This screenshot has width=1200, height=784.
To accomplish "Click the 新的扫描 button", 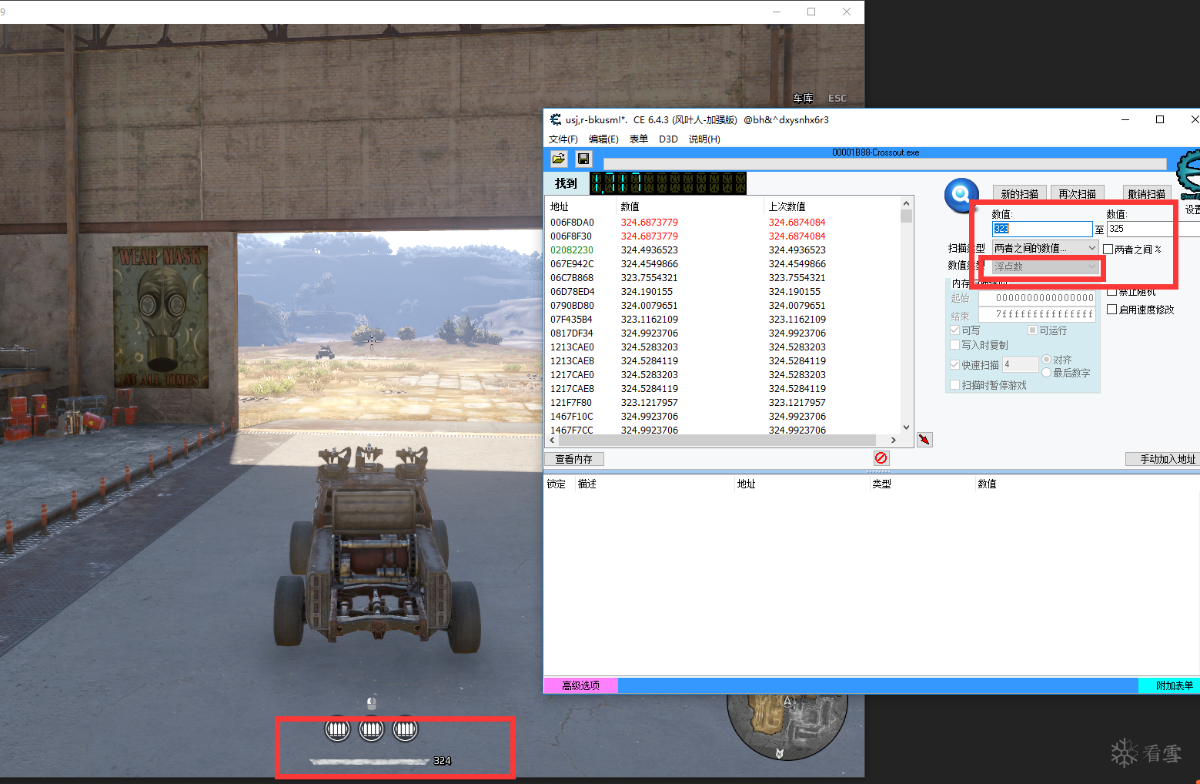I will 1020,194.
